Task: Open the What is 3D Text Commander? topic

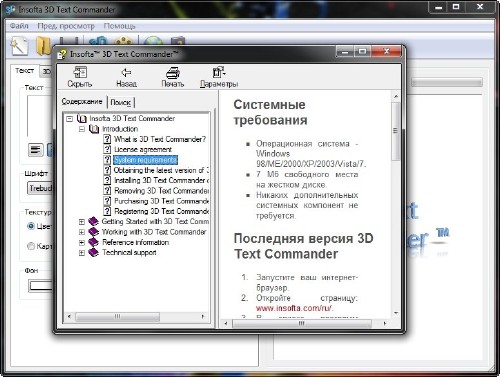Action: [160, 139]
